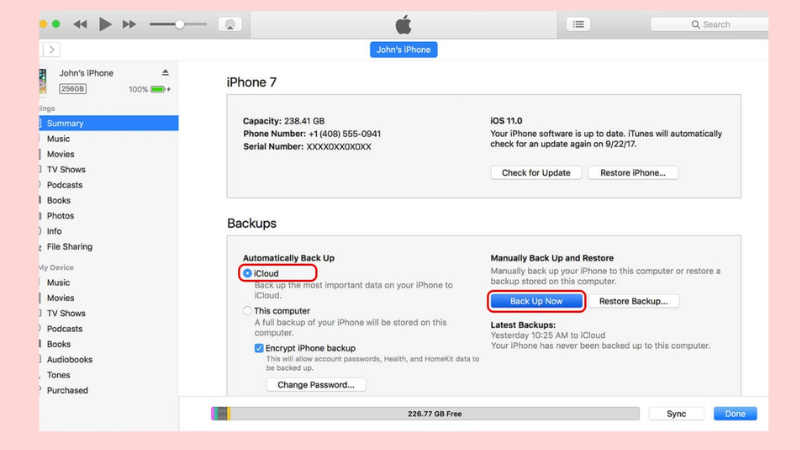
Task: Select the iCloud backup radio button
Action: click(x=247, y=273)
